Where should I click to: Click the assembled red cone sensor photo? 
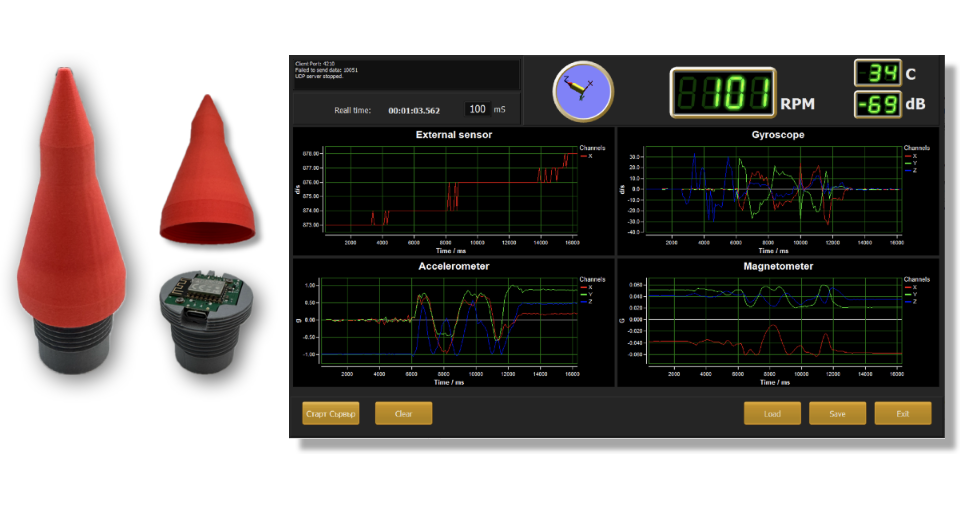(72, 221)
